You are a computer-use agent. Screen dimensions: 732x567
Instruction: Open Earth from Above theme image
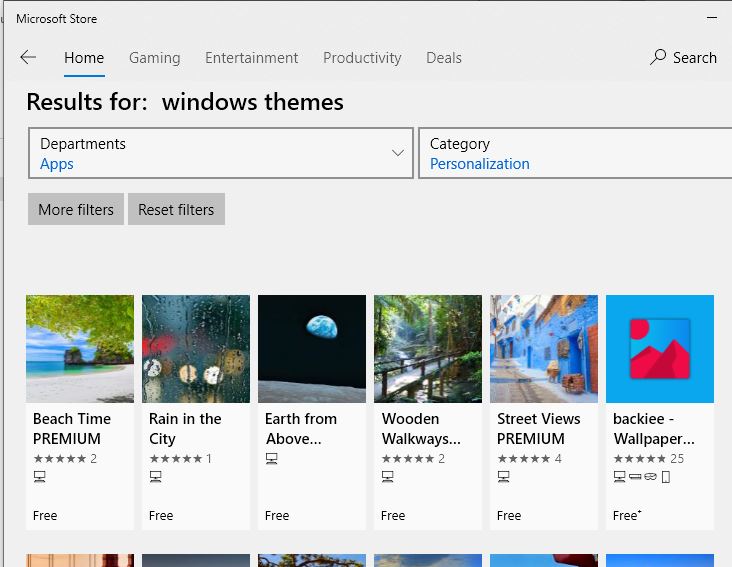coord(312,349)
